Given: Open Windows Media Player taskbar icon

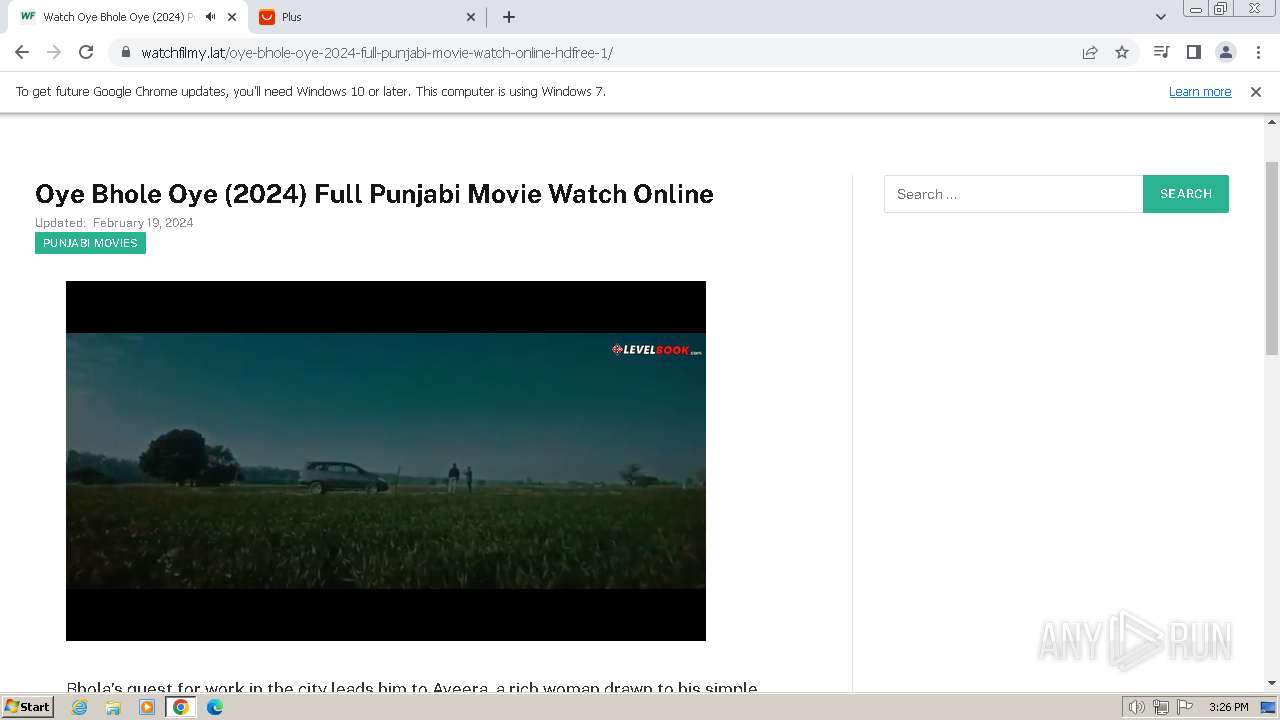Looking at the screenshot, I should tap(147, 707).
